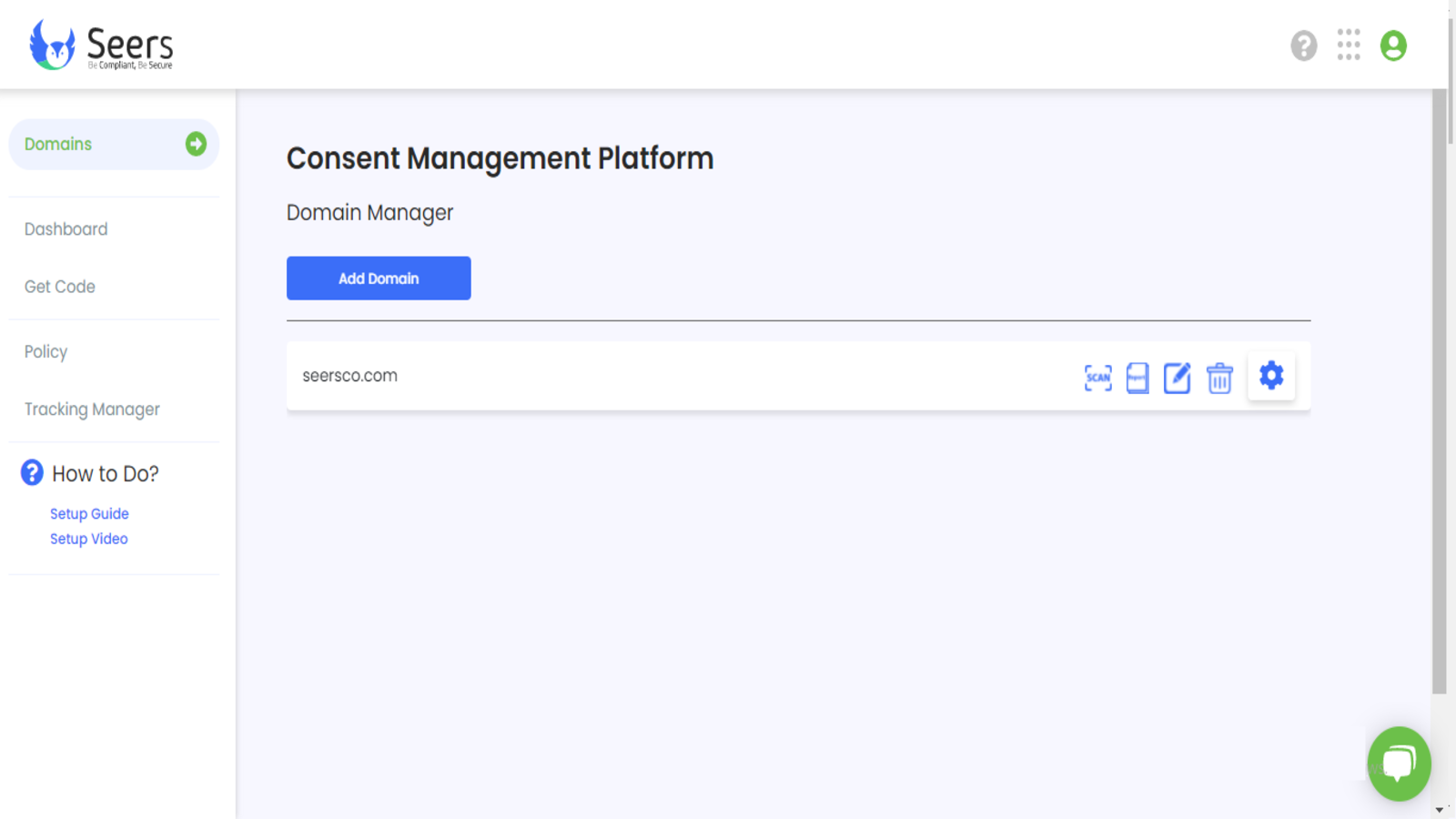1456x819 pixels.
Task: Click the How to Do question icon
Action: [x=31, y=472]
